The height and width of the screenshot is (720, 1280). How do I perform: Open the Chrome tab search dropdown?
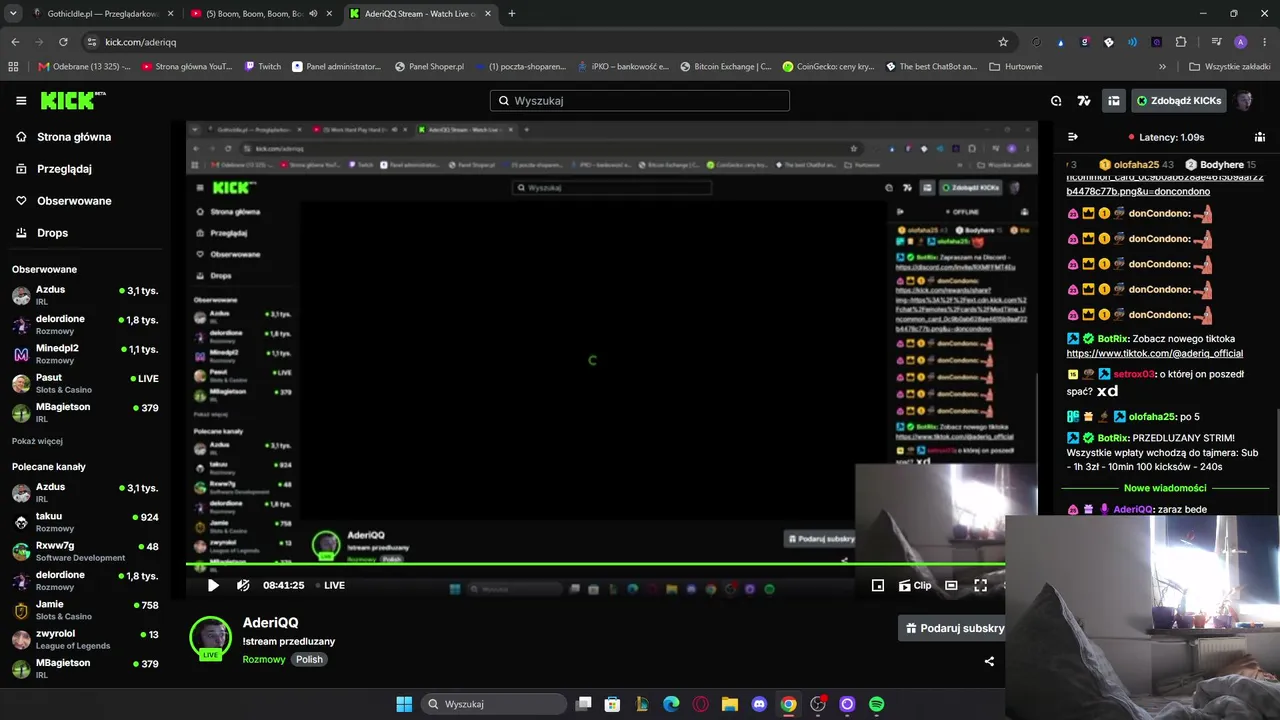click(13, 14)
